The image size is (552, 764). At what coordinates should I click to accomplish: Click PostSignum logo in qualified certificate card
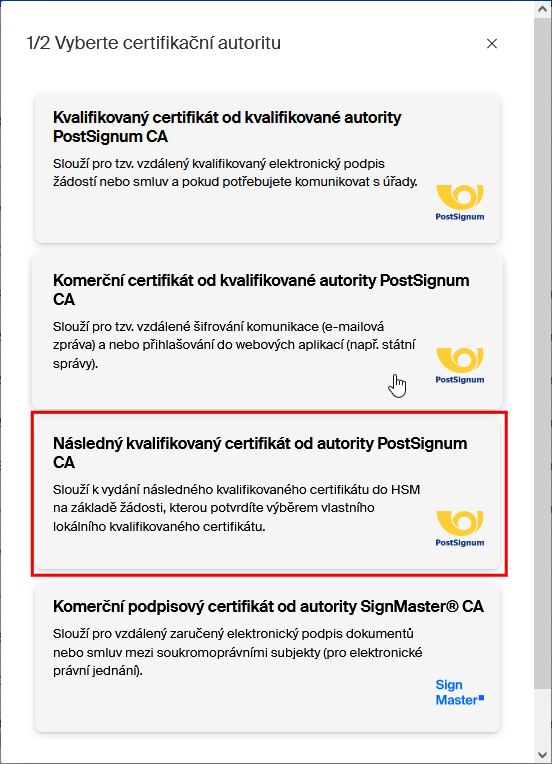[x=460, y=203]
